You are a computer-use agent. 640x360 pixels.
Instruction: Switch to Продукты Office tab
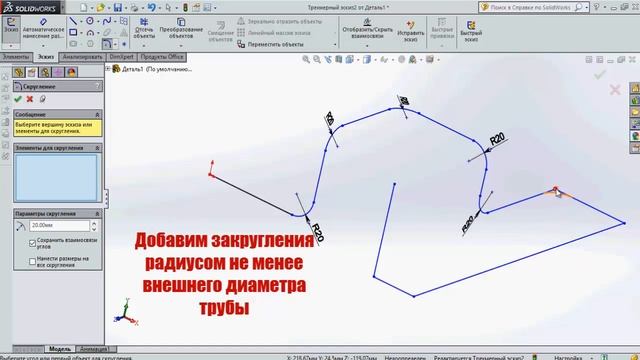[162, 57]
